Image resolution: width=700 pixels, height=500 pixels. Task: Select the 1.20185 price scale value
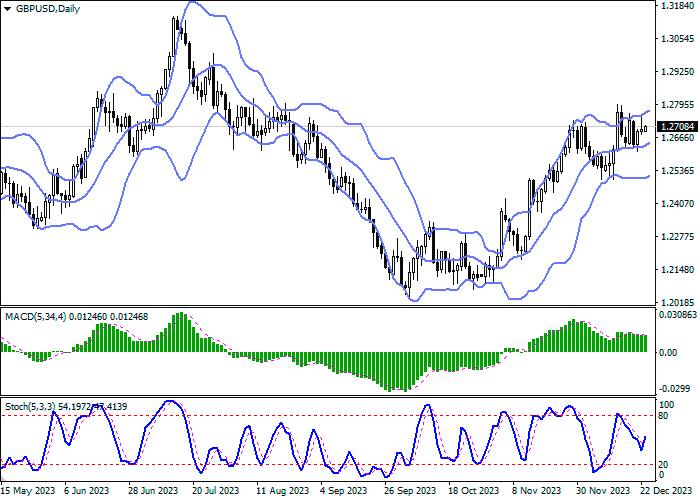click(678, 302)
